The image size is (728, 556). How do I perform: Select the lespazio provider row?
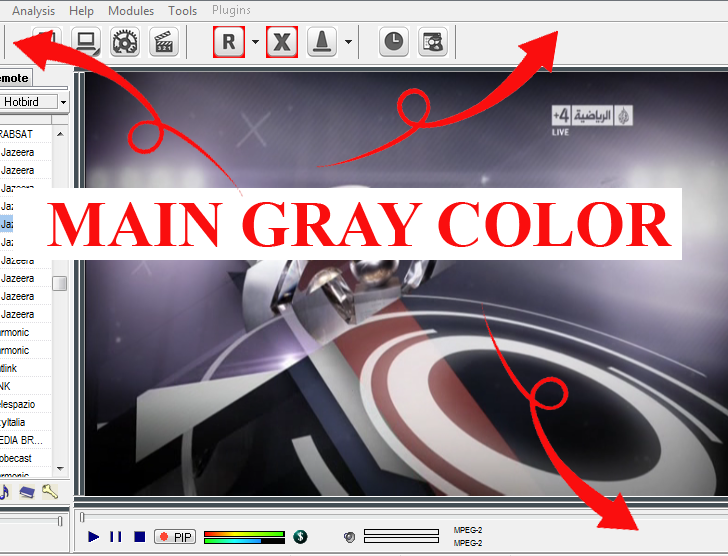click(26, 404)
